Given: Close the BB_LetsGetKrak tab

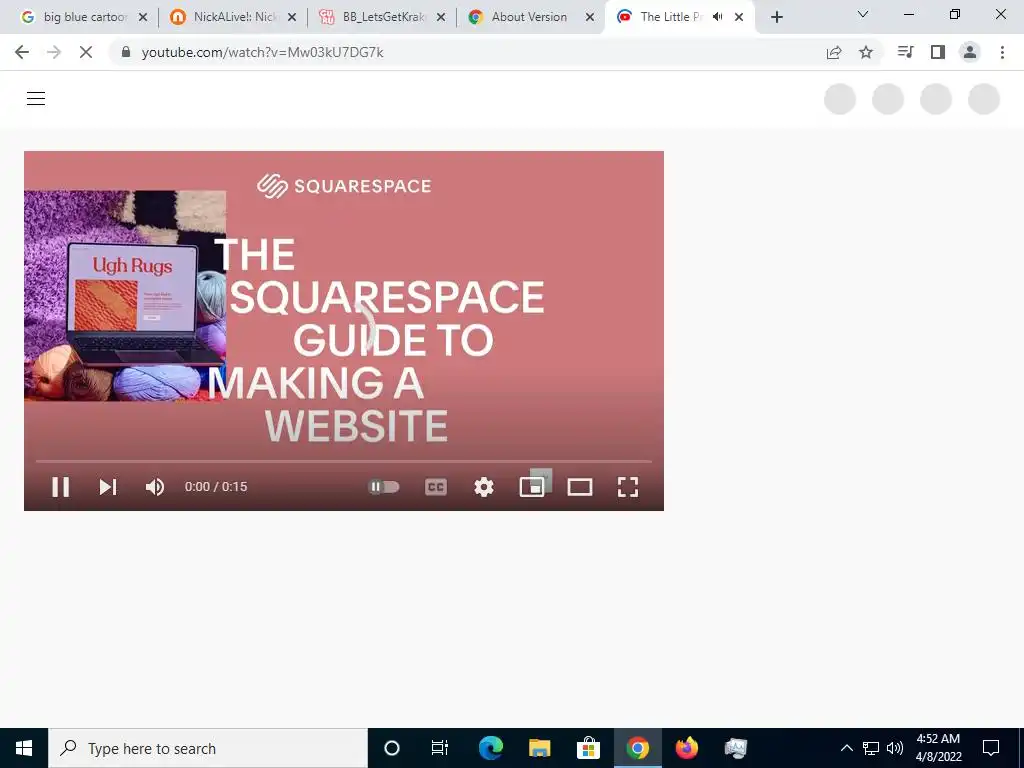Looking at the screenshot, I should coord(441,18).
